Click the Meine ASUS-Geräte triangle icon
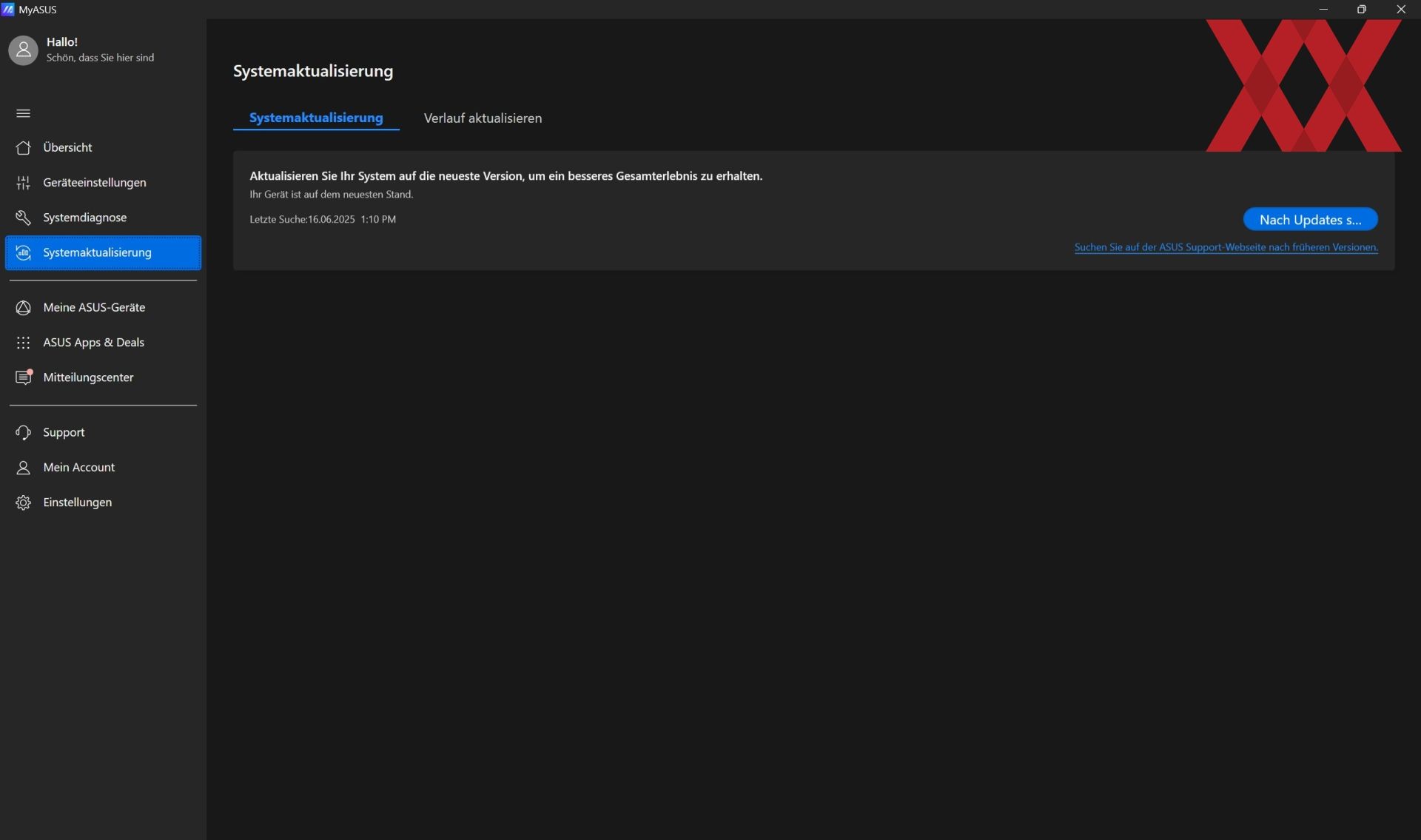Screen dimensions: 1421x840 [23, 307]
